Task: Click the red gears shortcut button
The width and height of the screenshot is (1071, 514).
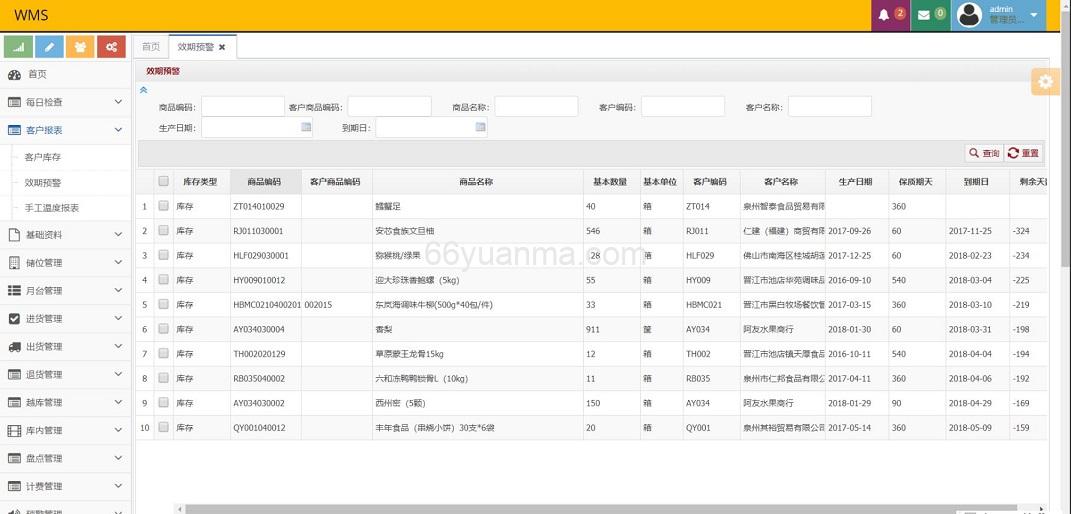Action: click(x=111, y=46)
